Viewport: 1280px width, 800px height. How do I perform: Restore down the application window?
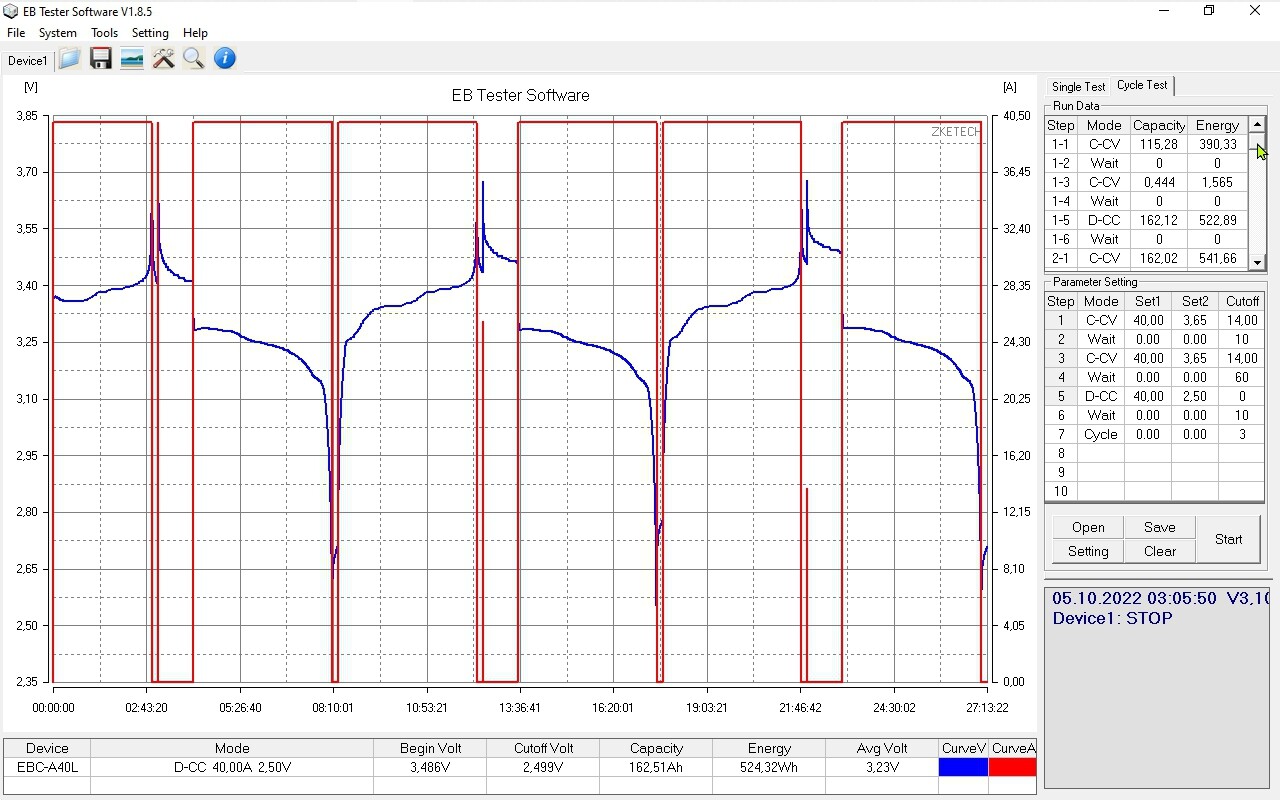(x=1209, y=11)
